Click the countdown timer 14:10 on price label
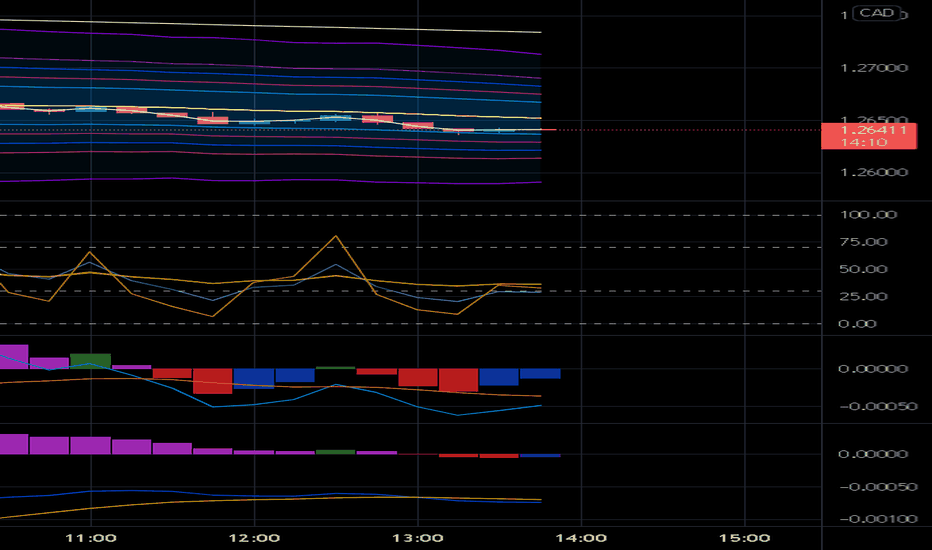 coord(864,143)
